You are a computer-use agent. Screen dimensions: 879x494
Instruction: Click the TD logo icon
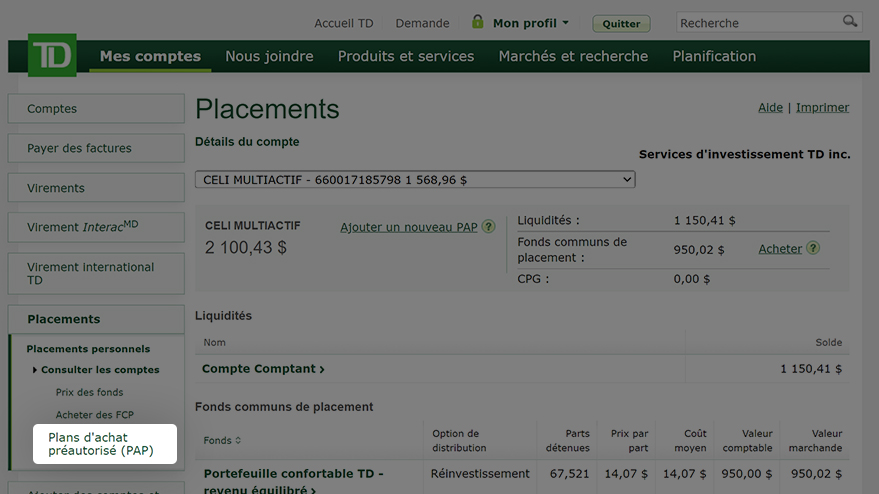52,55
